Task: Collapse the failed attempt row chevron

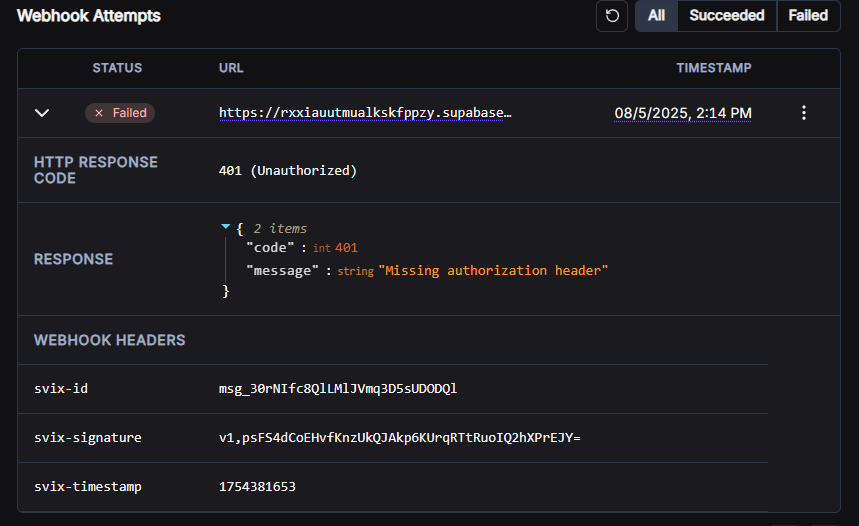Action: coord(42,113)
